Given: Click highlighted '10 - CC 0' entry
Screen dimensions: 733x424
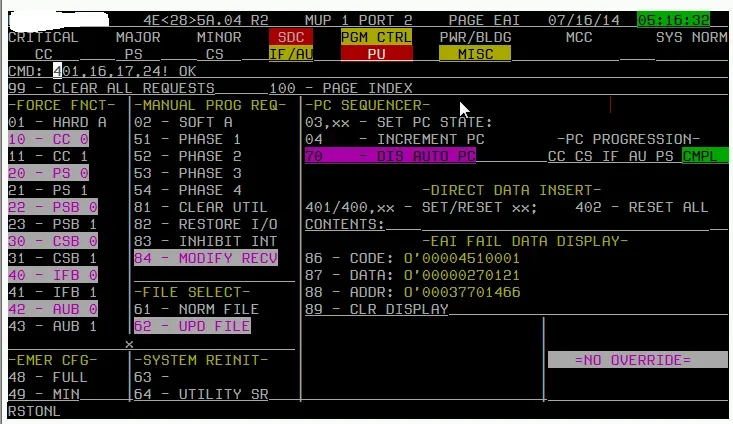Looking at the screenshot, I should (48, 139).
